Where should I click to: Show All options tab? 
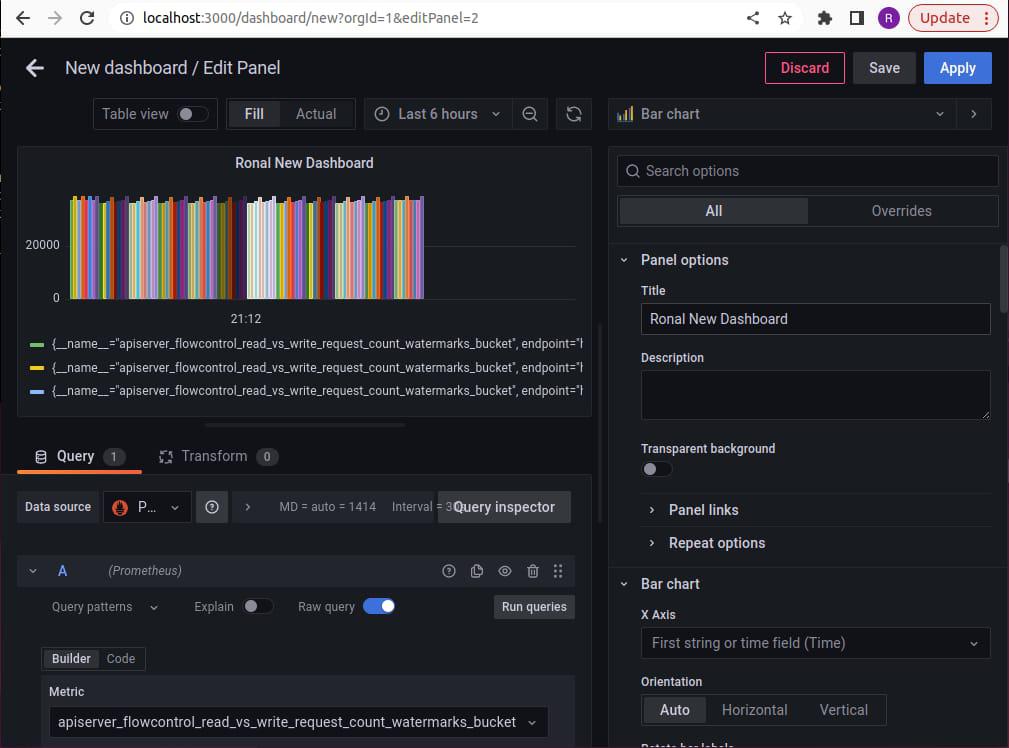[x=713, y=211]
